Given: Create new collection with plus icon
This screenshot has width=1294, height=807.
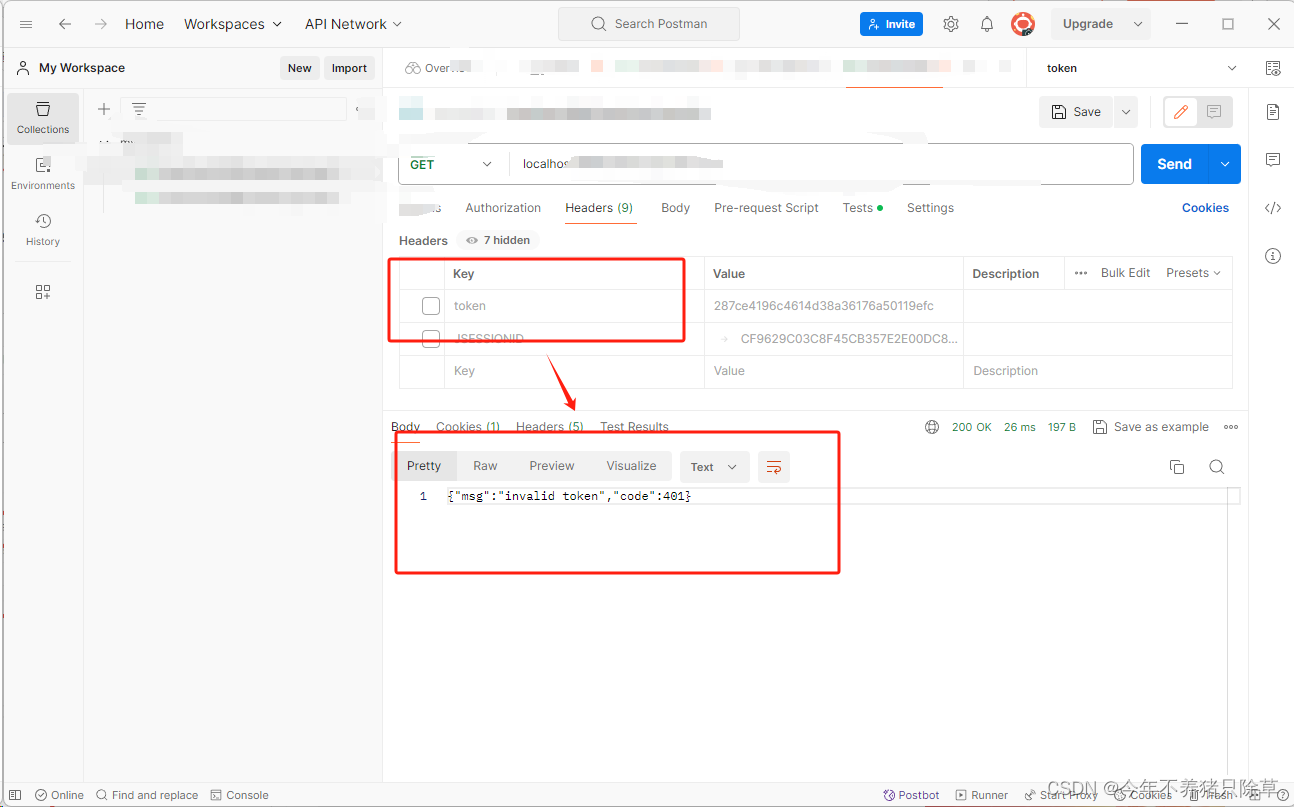Looking at the screenshot, I should point(104,109).
